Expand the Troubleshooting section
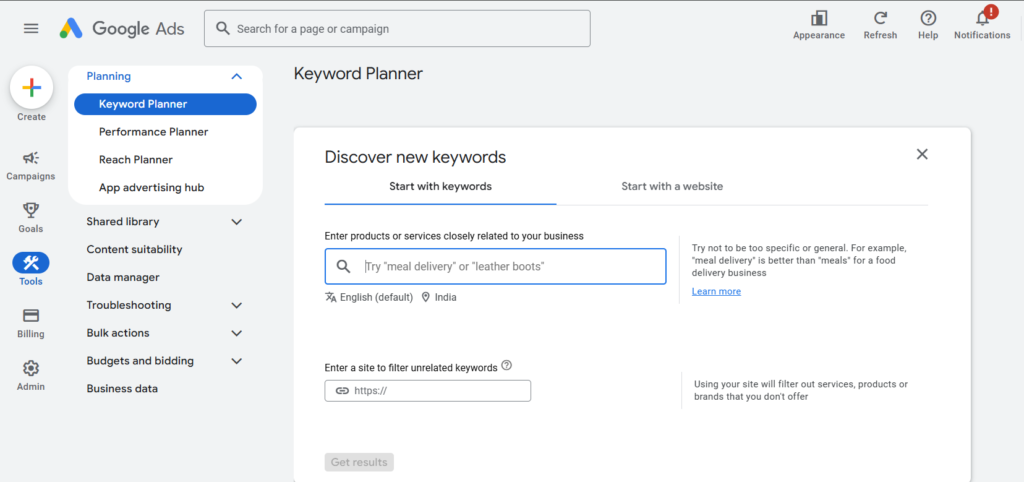The image size is (1024, 482). tap(237, 306)
